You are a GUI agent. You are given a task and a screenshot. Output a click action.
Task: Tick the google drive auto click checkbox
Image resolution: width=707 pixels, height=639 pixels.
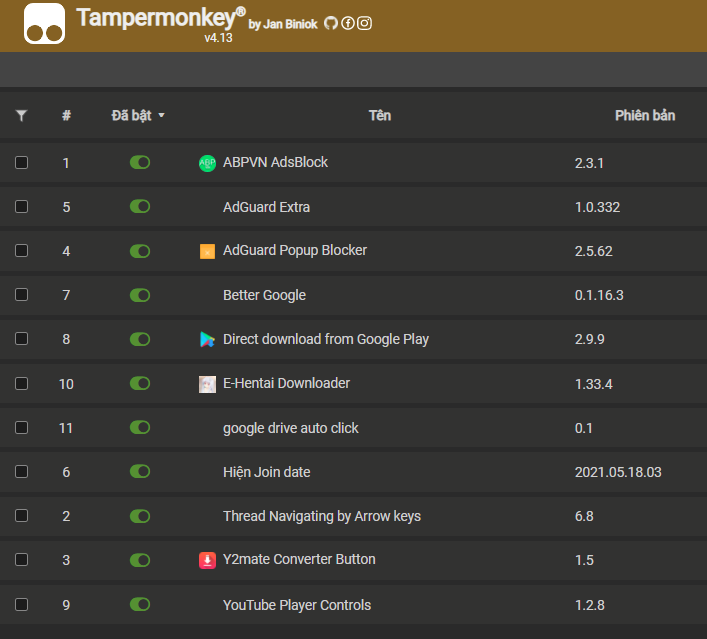tap(21, 428)
